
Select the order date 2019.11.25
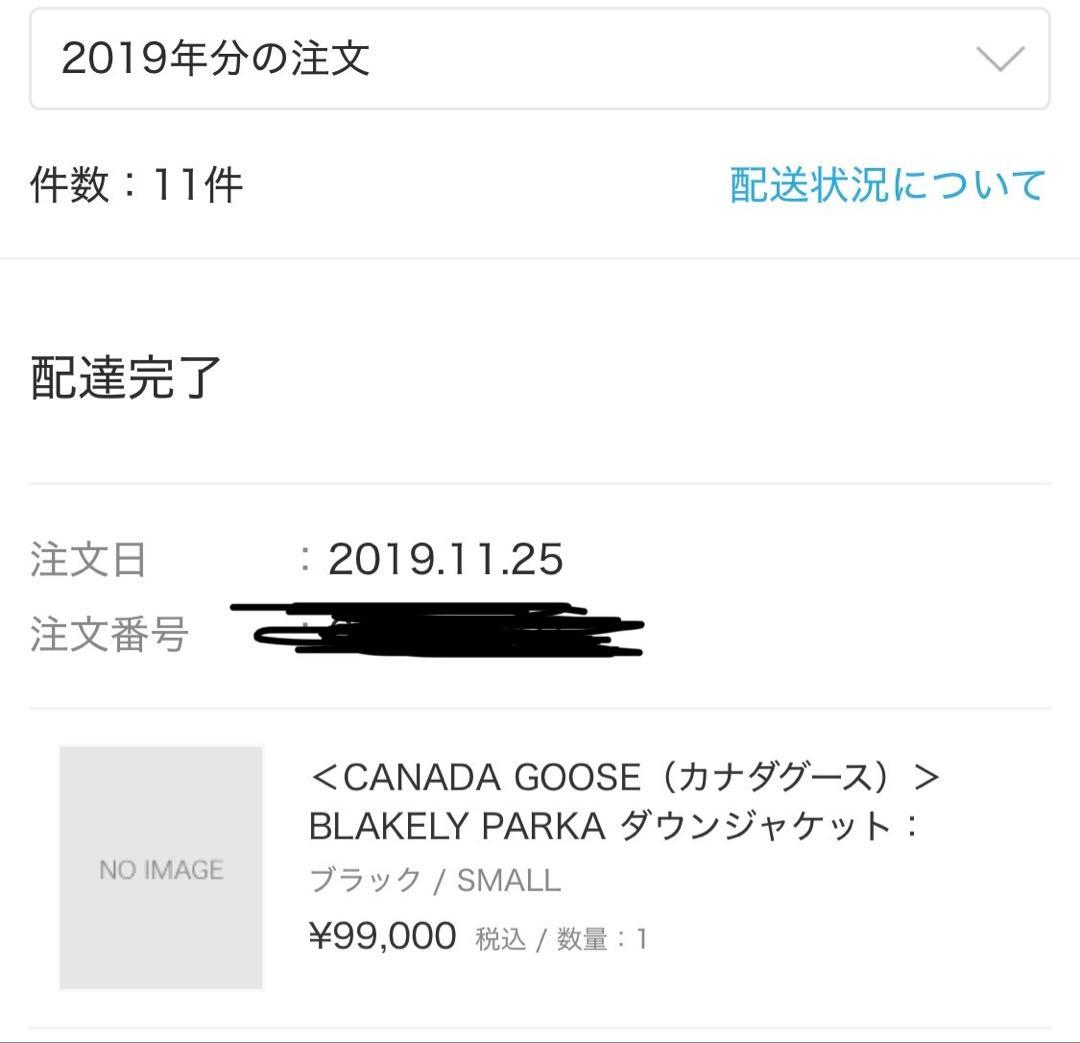tap(445, 560)
